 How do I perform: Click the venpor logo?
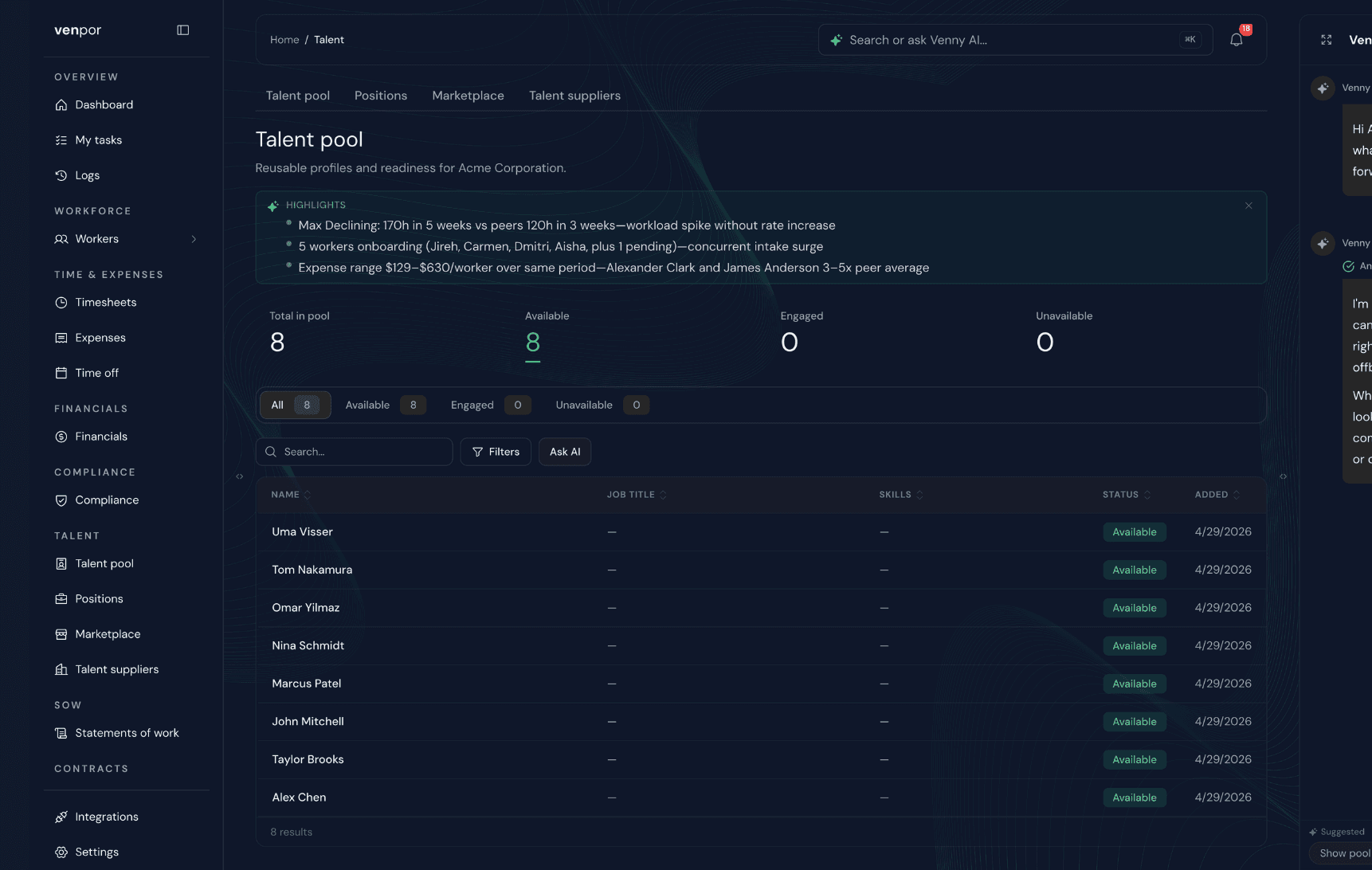pyautogui.click(x=77, y=30)
